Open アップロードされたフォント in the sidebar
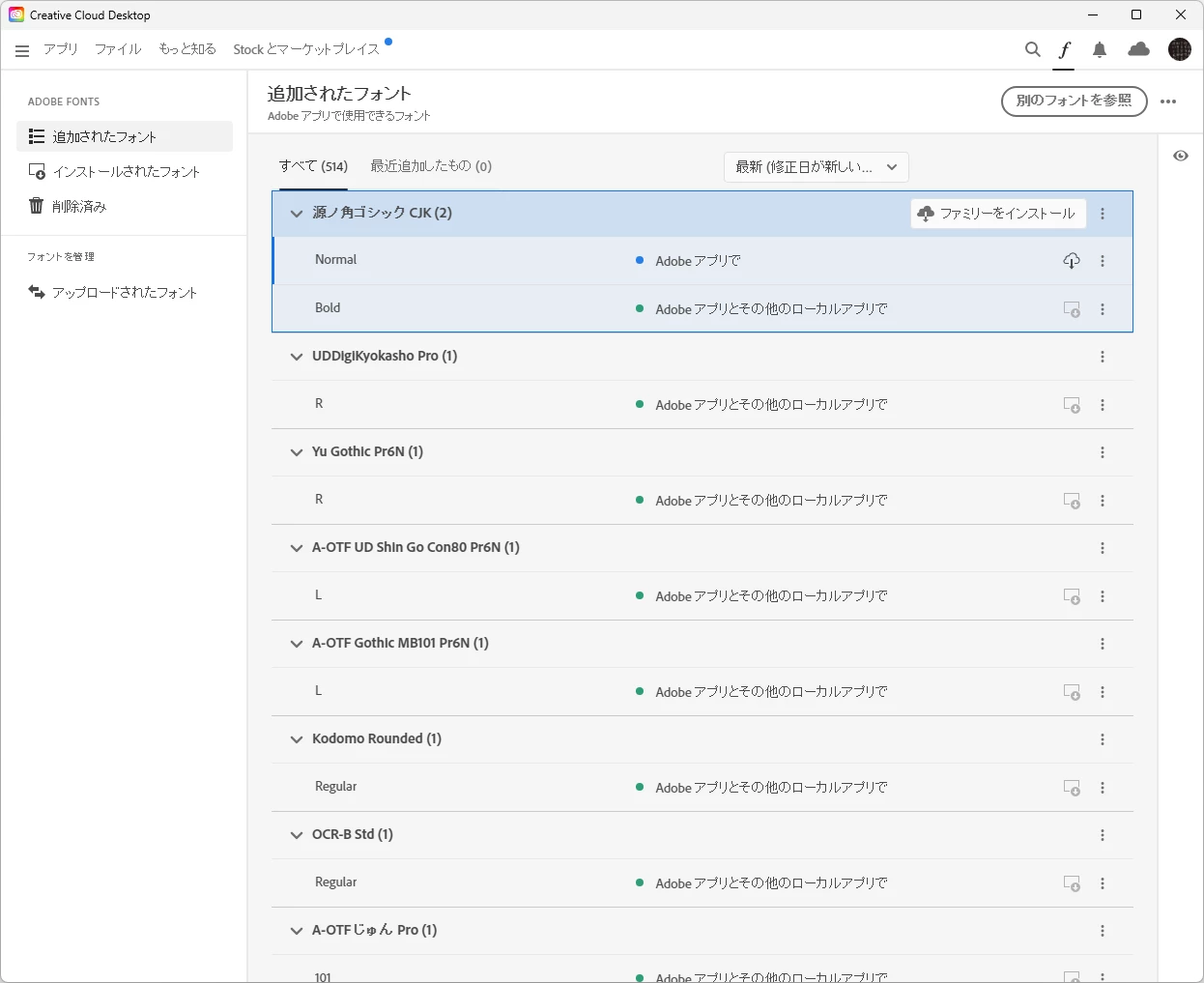 [125, 292]
